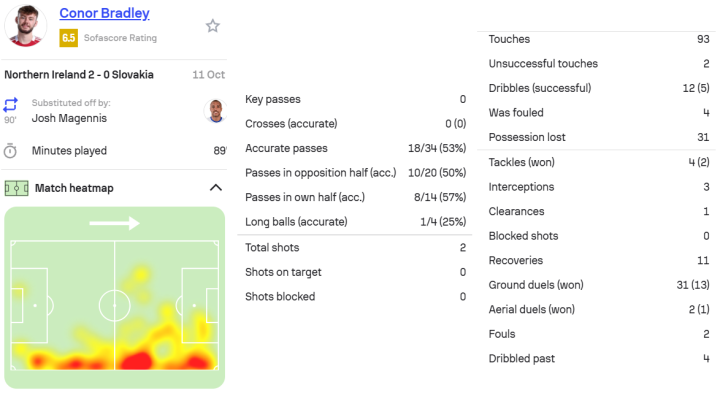720x393 pixels.
Task: Click the Josh Magennis name
Action: (69, 118)
